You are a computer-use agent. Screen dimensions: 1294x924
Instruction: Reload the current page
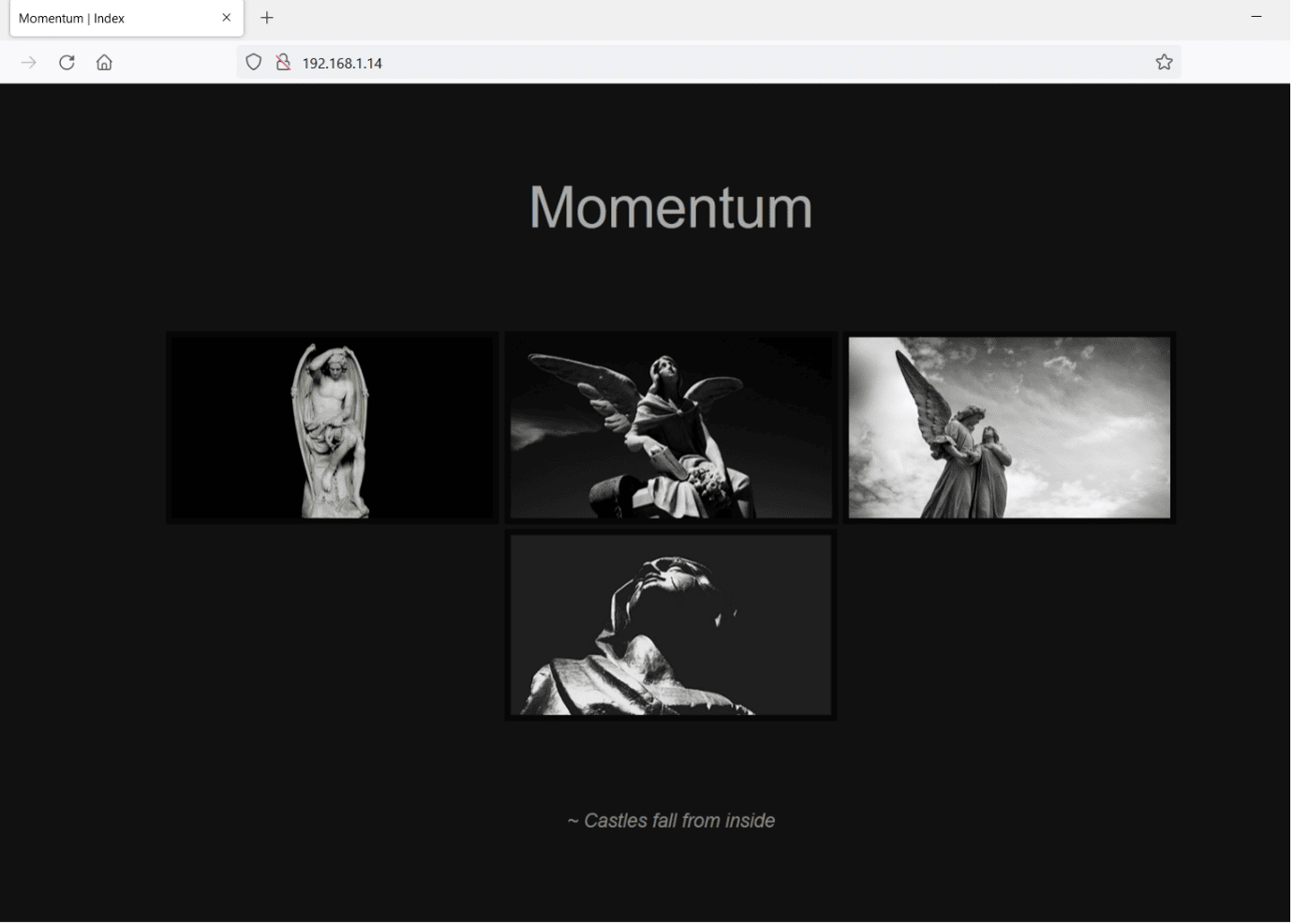[x=67, y=63]
